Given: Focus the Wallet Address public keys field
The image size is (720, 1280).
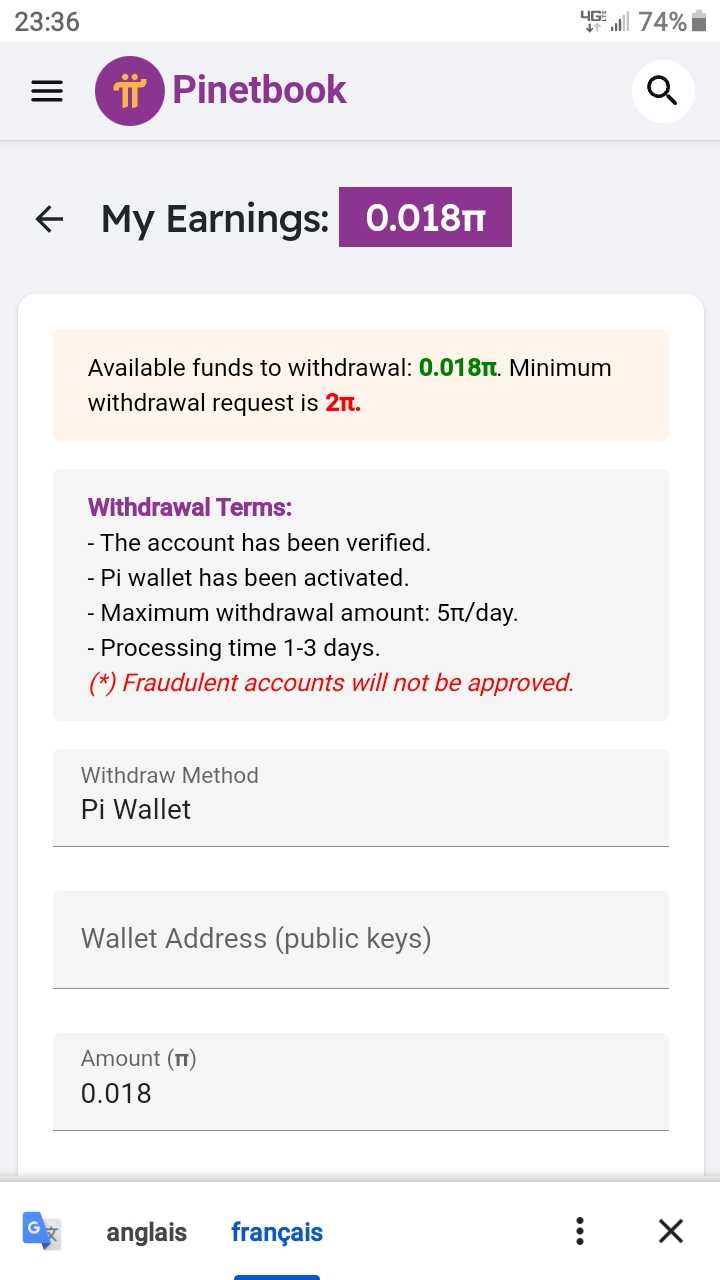Looking at the screenshot, I should coord(360,939).
